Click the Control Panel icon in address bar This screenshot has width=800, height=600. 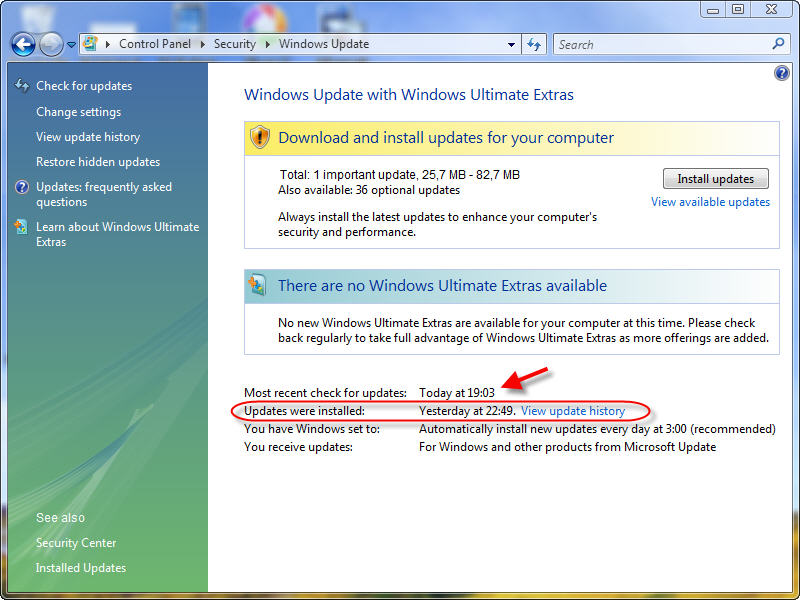pyautogui.click(x=91, y=44)
